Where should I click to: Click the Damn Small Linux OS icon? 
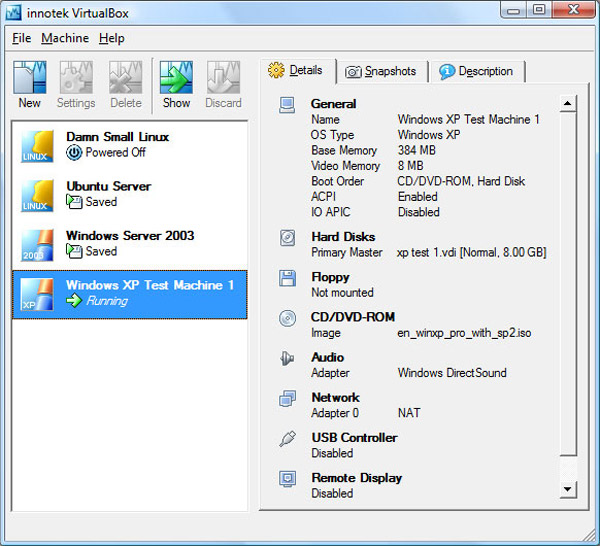click(x=37, y=146)
